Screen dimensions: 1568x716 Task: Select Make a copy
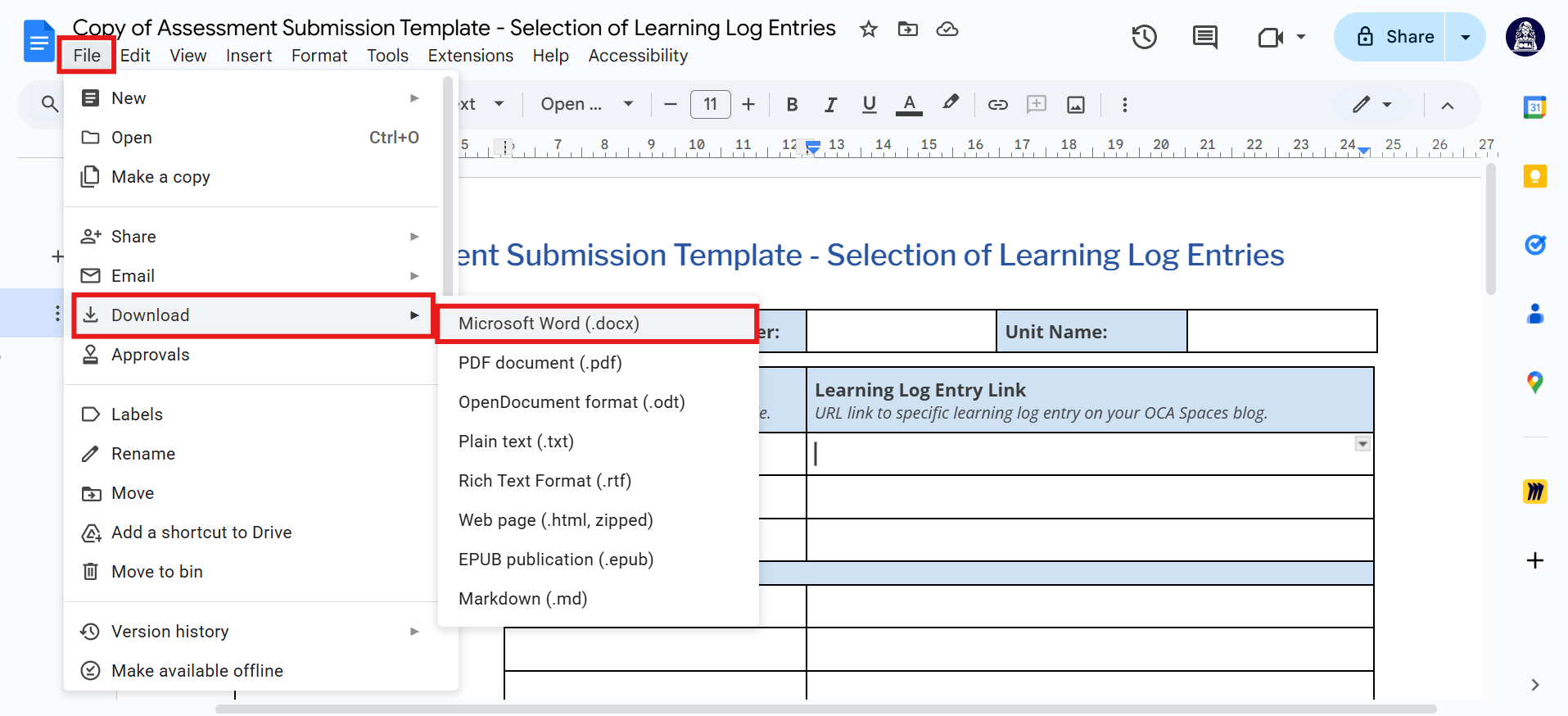[x=252, y=177]
